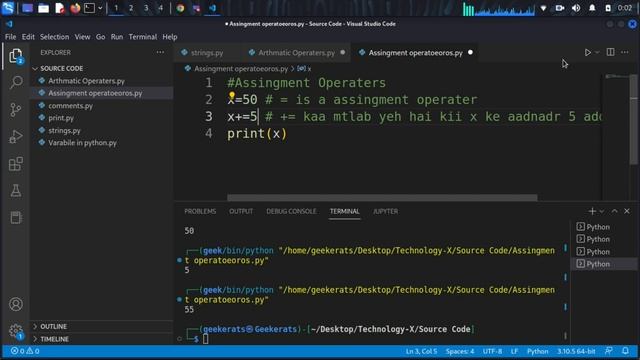640x360 pixels.
Task: Create a new terminal with plus icon
Action: [x=592, y=211]
